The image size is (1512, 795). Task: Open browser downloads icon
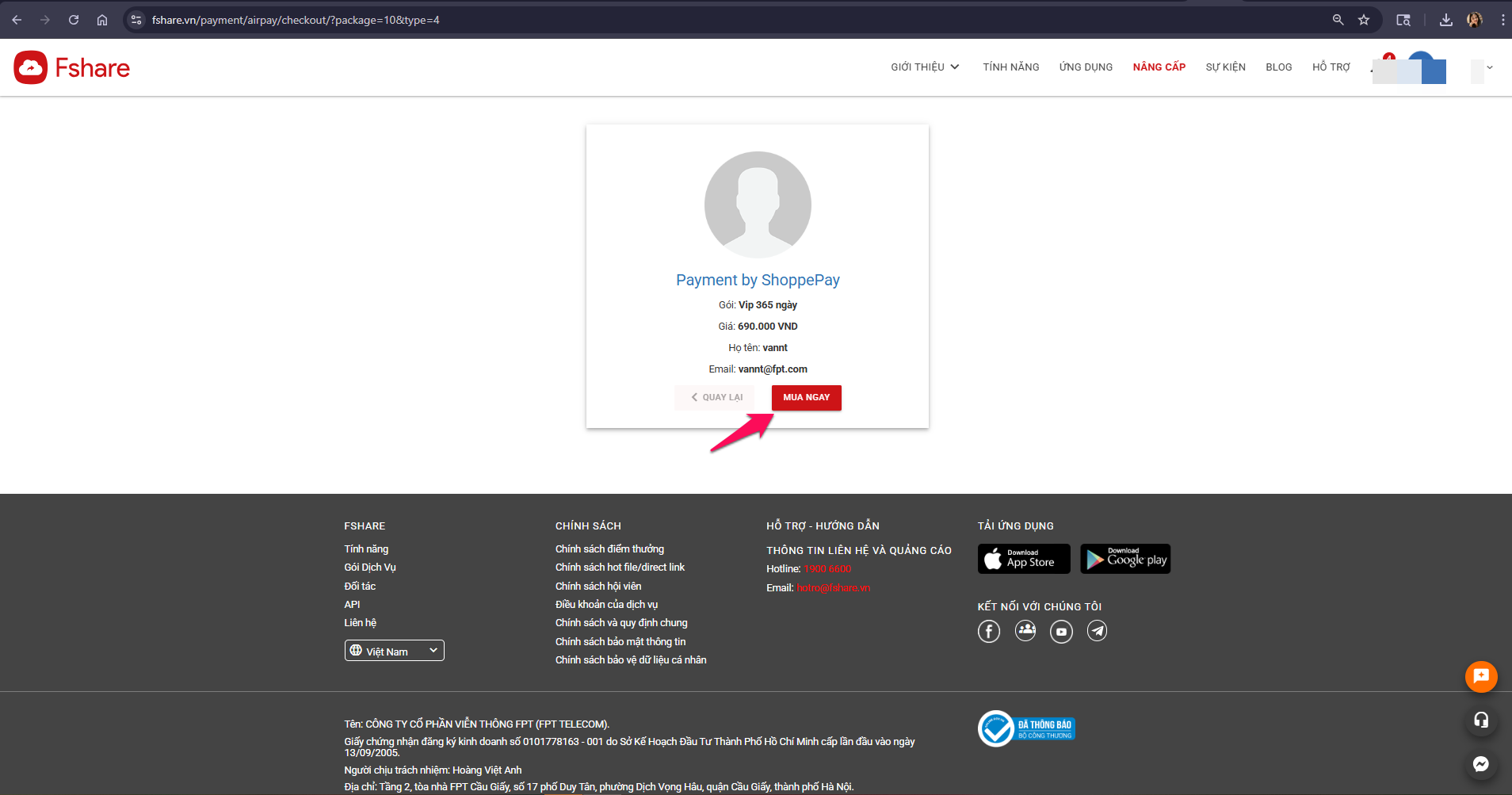1446,20
